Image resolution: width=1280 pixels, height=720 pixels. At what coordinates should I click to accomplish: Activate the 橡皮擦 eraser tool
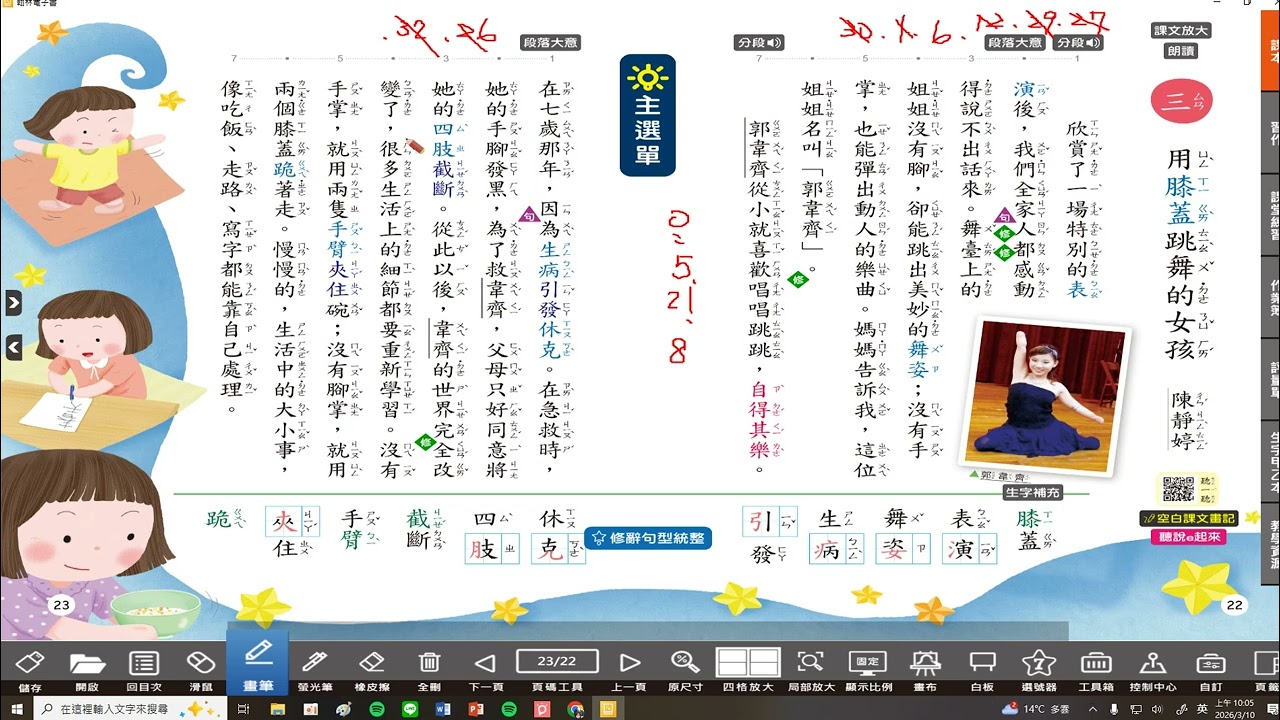click(x=372, y=669)
